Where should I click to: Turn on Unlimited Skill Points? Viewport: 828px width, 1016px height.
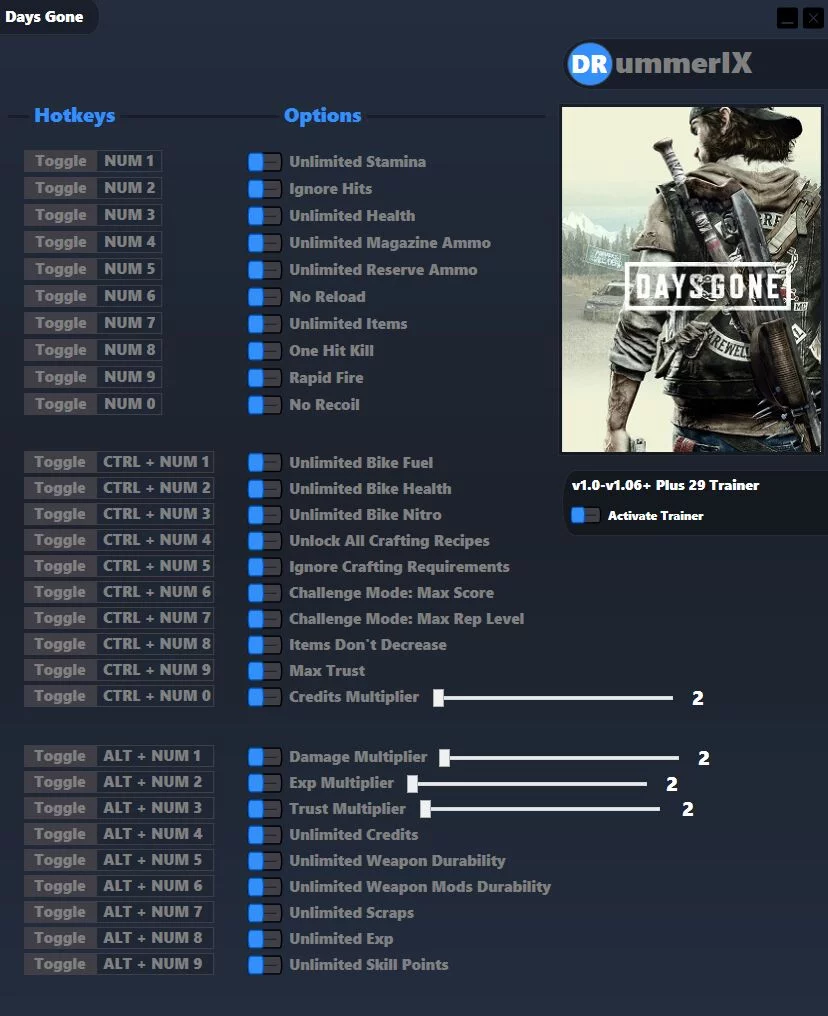pyautogui.click(x=264, y=965)
